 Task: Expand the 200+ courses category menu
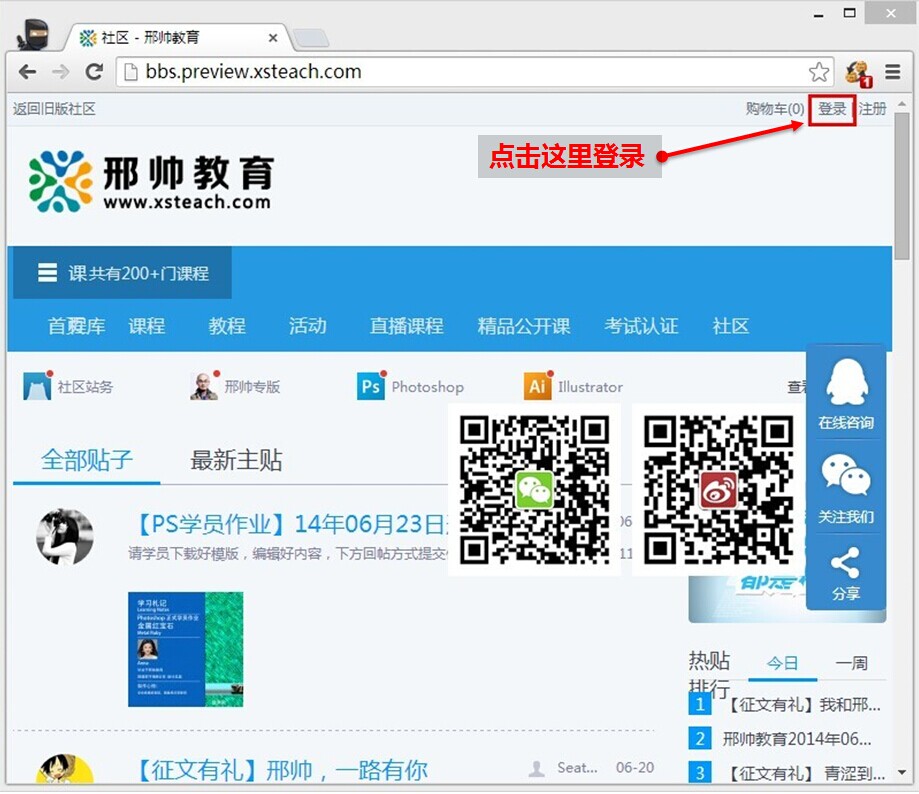click(122, 273)
